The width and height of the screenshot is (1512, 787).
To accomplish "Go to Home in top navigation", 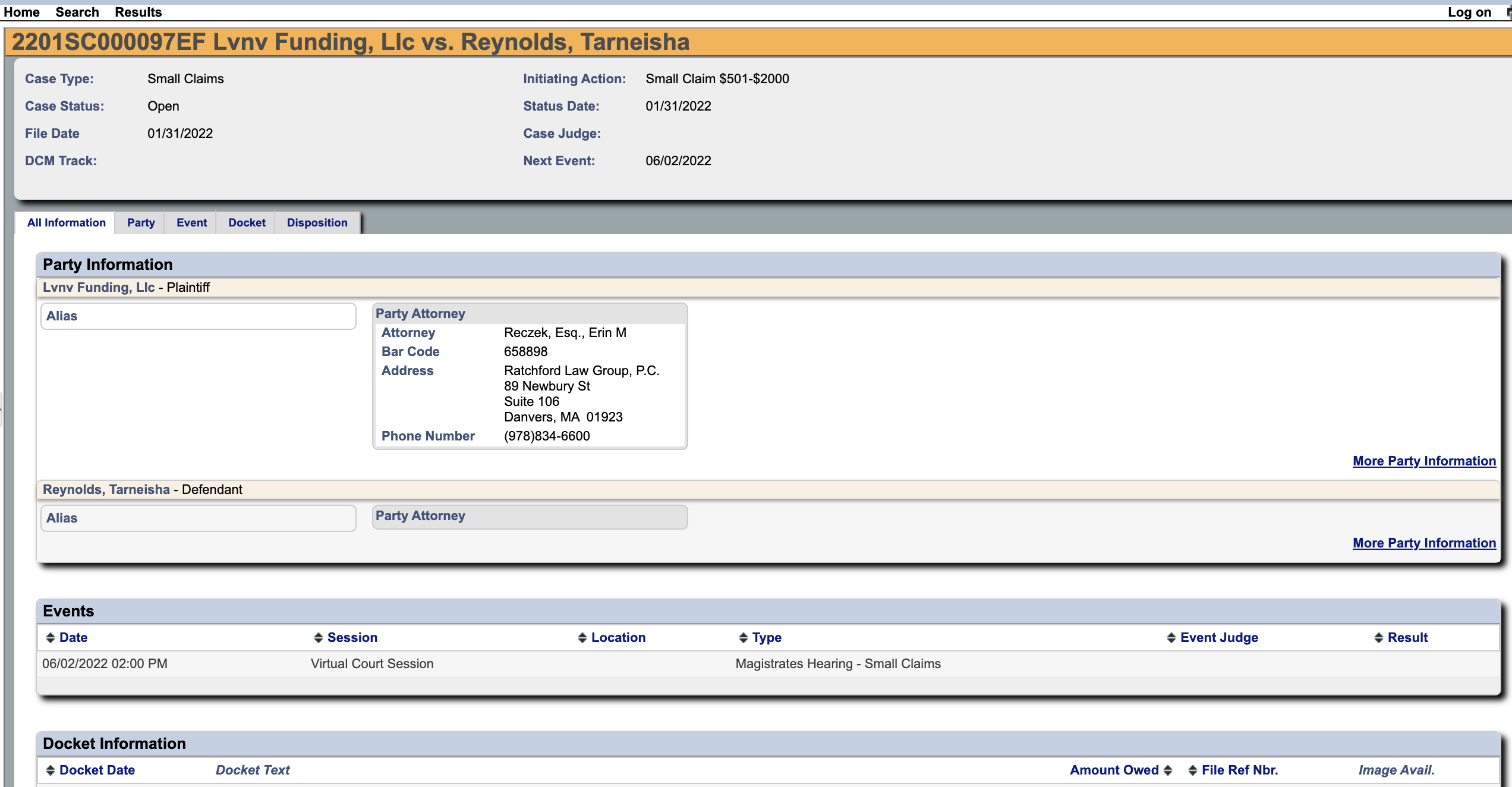I will [x=21, y=12].
